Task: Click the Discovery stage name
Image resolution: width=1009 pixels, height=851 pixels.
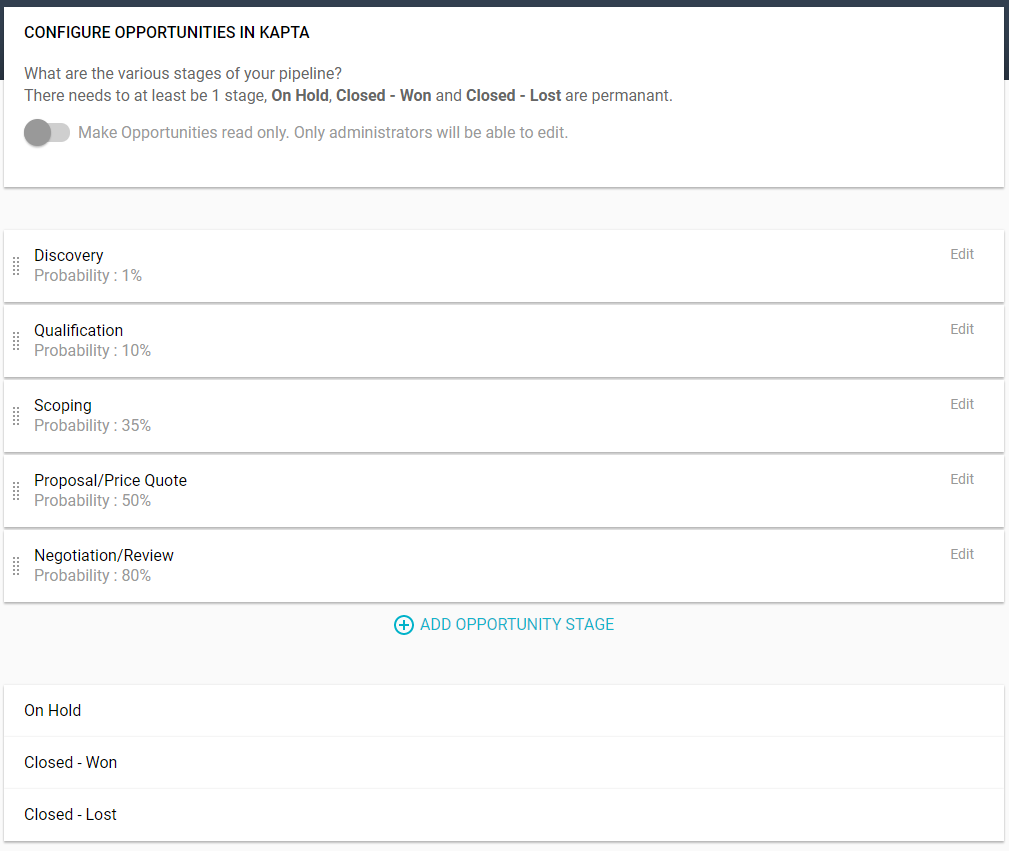Action: (x=68, y=255)
